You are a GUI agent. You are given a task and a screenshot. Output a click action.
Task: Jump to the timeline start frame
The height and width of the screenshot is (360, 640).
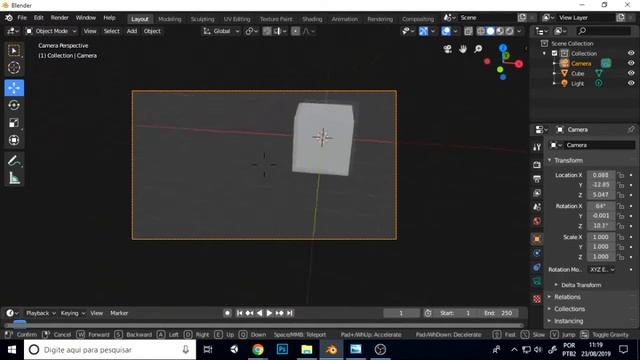click(x=240, y=313)
